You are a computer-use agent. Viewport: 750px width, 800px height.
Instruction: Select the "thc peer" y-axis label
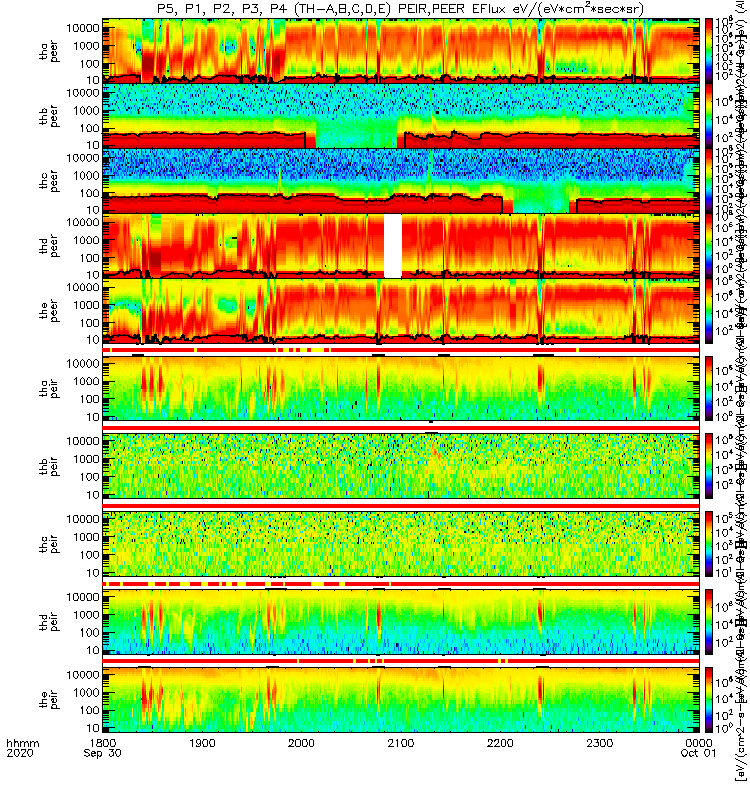point(49,181)
